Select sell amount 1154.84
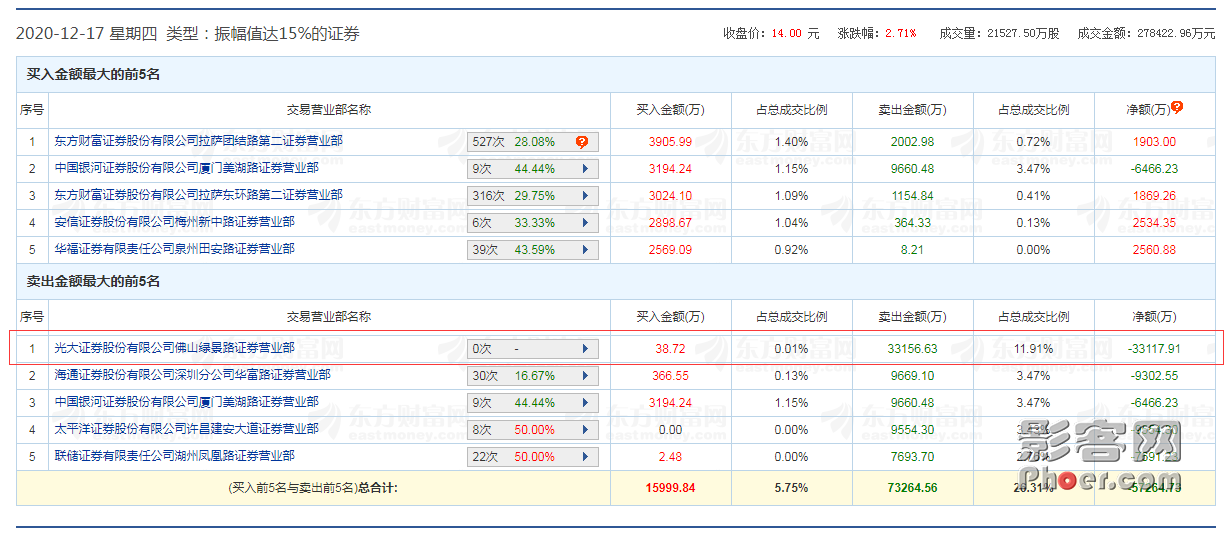 click(912, 196)
